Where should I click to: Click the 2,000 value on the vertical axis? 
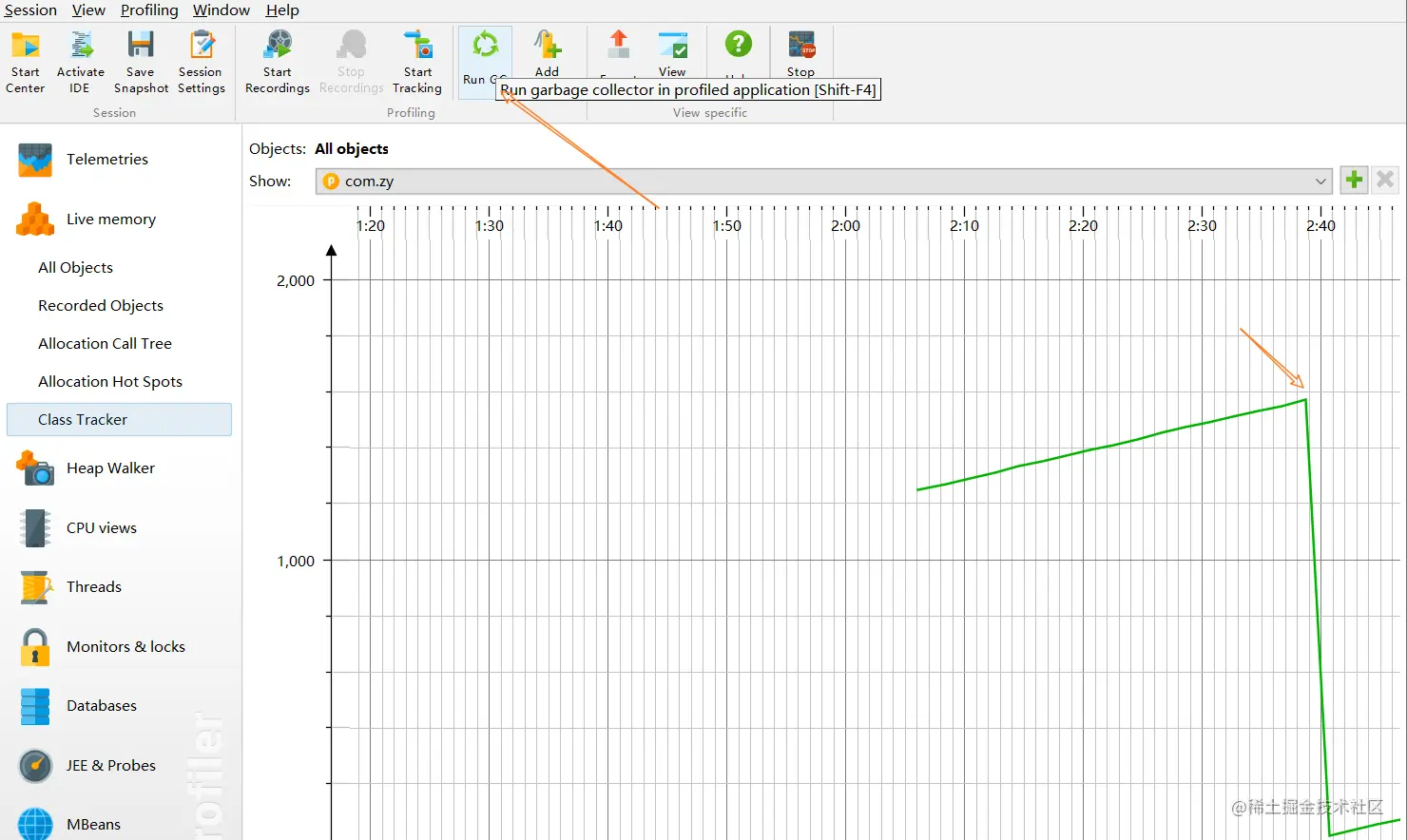pos(296,281)
